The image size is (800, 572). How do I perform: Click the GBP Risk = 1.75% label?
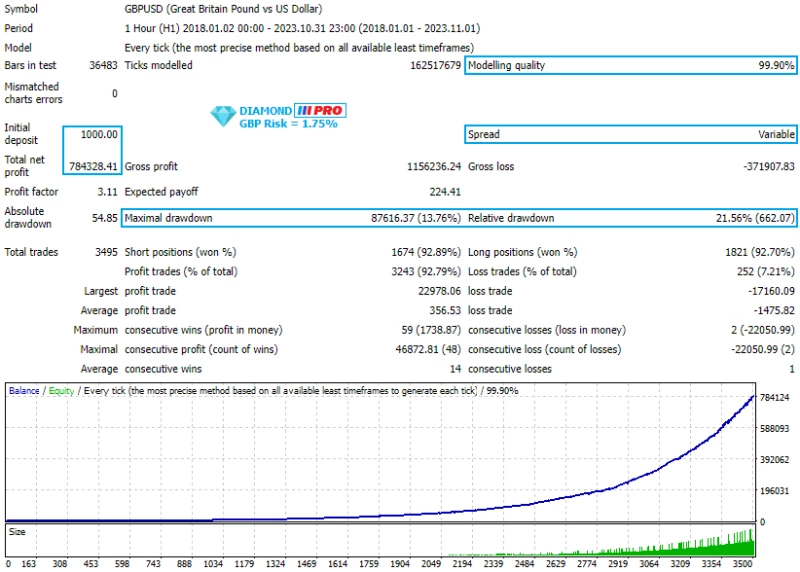[x=288, y=124]
